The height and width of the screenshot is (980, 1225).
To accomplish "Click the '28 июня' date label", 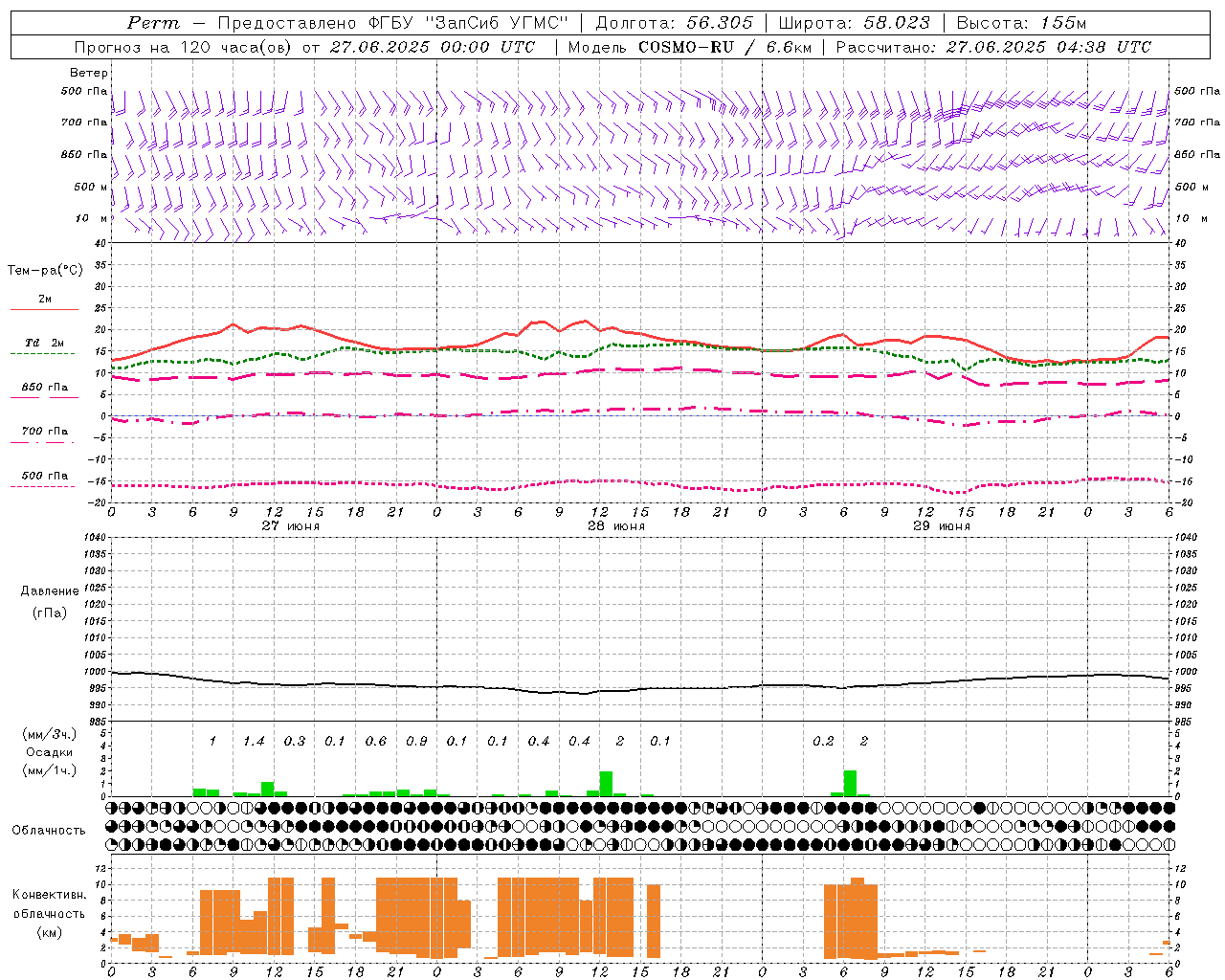I will [x=616, y=526].
